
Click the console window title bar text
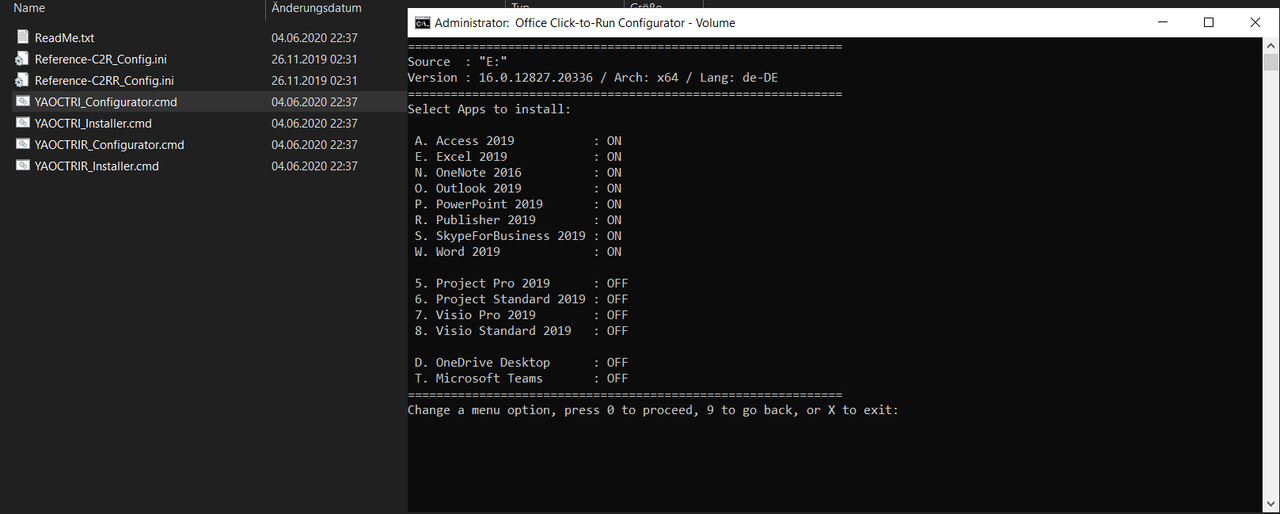coord(586,22)
